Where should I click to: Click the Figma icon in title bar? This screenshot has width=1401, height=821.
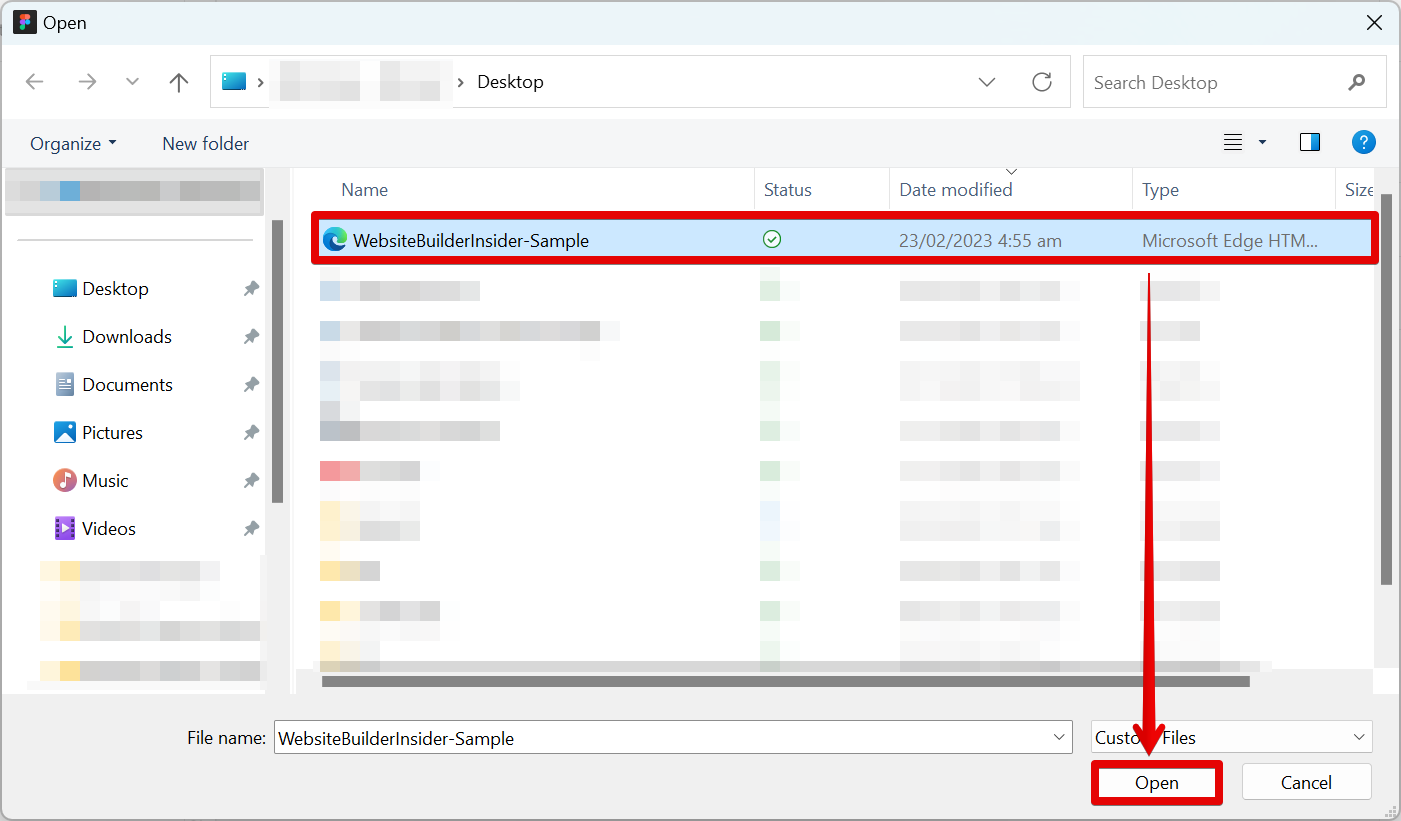click(x=24, y=22)
